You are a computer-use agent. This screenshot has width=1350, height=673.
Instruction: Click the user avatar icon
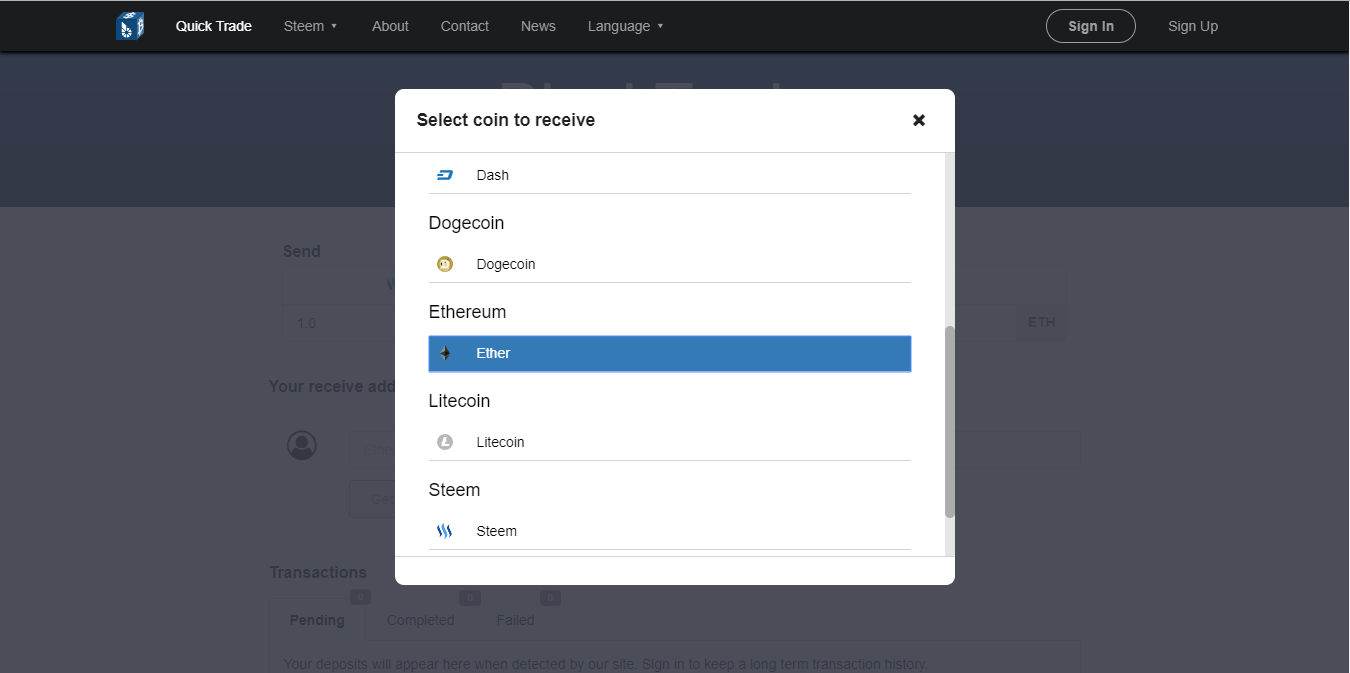coord(301,445)
